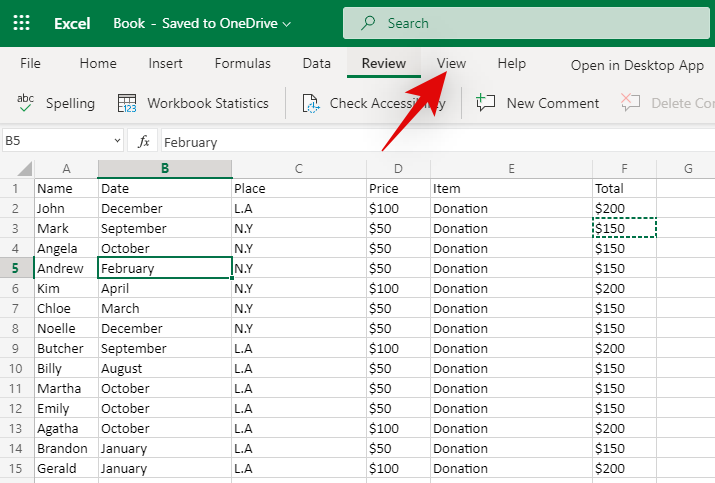Click the Select All corner triangle
715x483 pixels.
25,169
